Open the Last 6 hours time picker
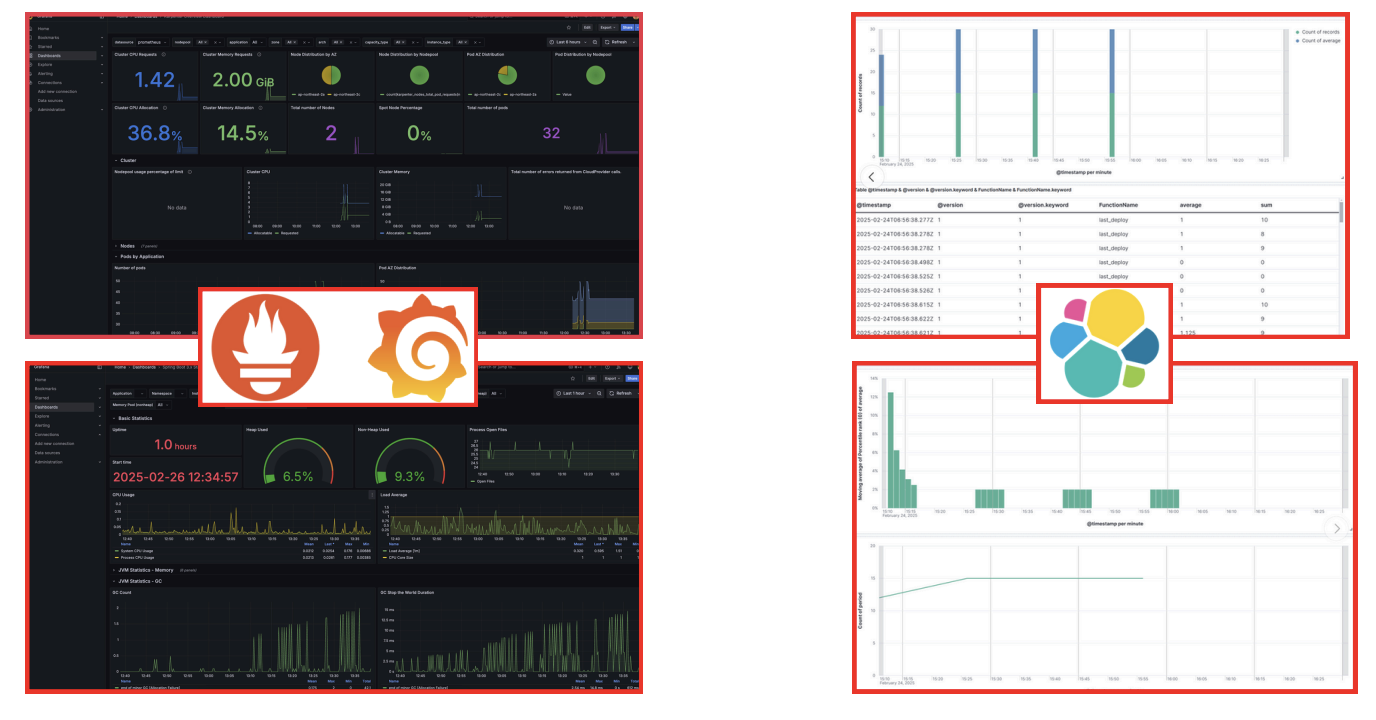 coord(567,42)
